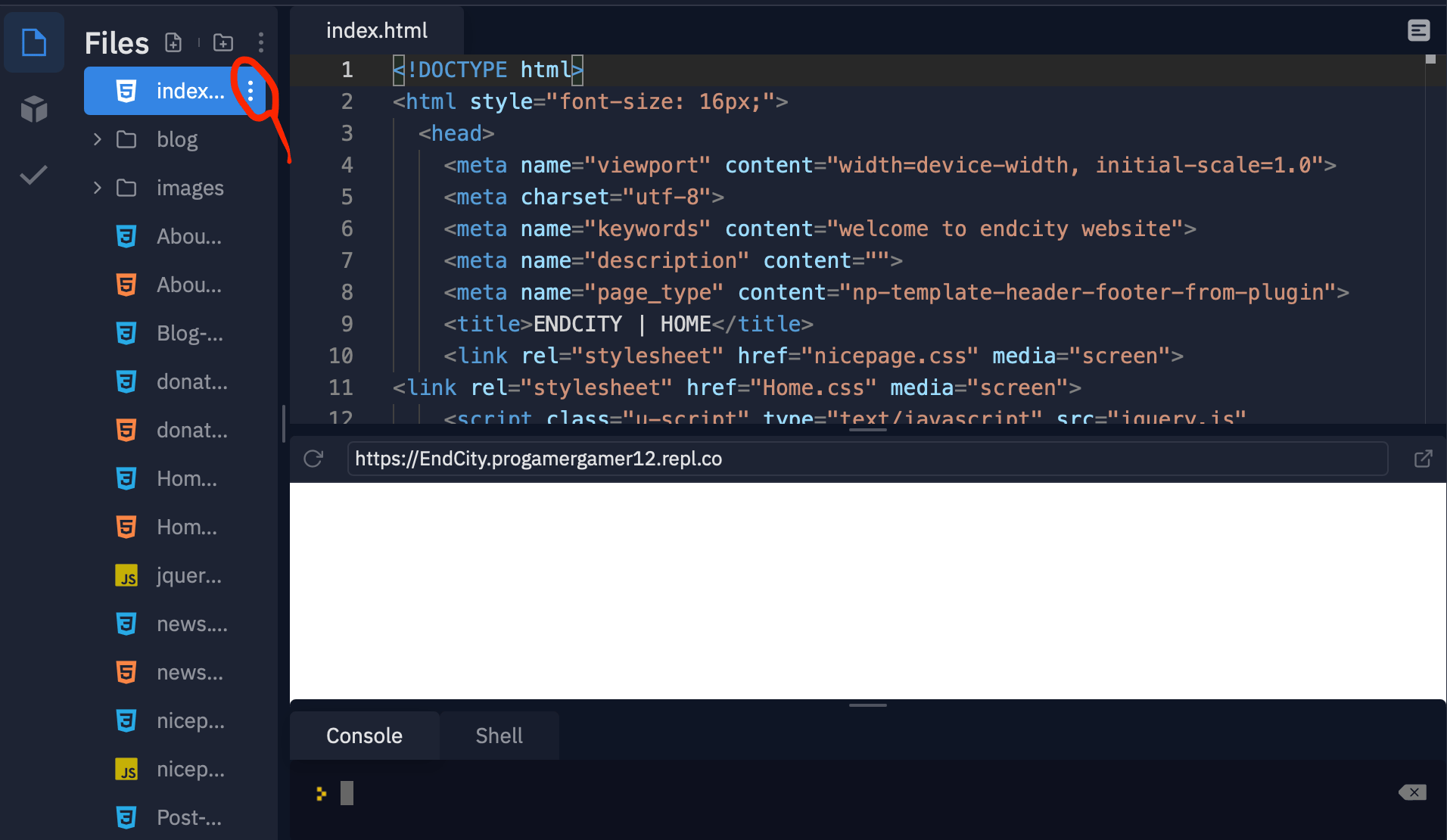Screen dimensions: 1447x840
Task: Click the images folder icon
Action: pyautogui.click(x=126, y=188)
